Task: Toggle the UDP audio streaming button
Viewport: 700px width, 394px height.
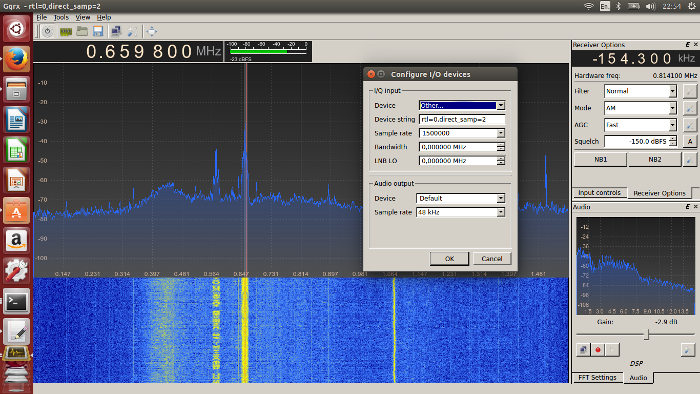Action: point(583,350)
